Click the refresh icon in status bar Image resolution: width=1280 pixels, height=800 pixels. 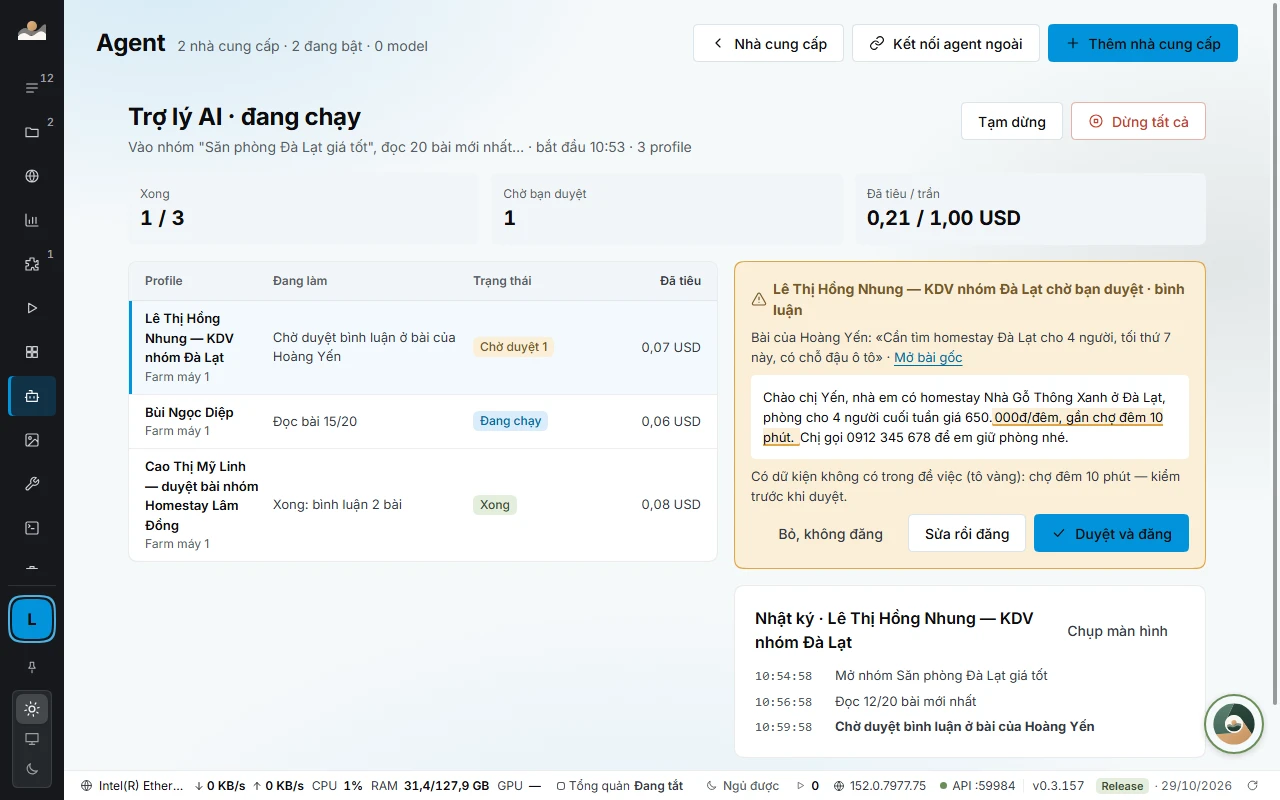(1253, 786)
